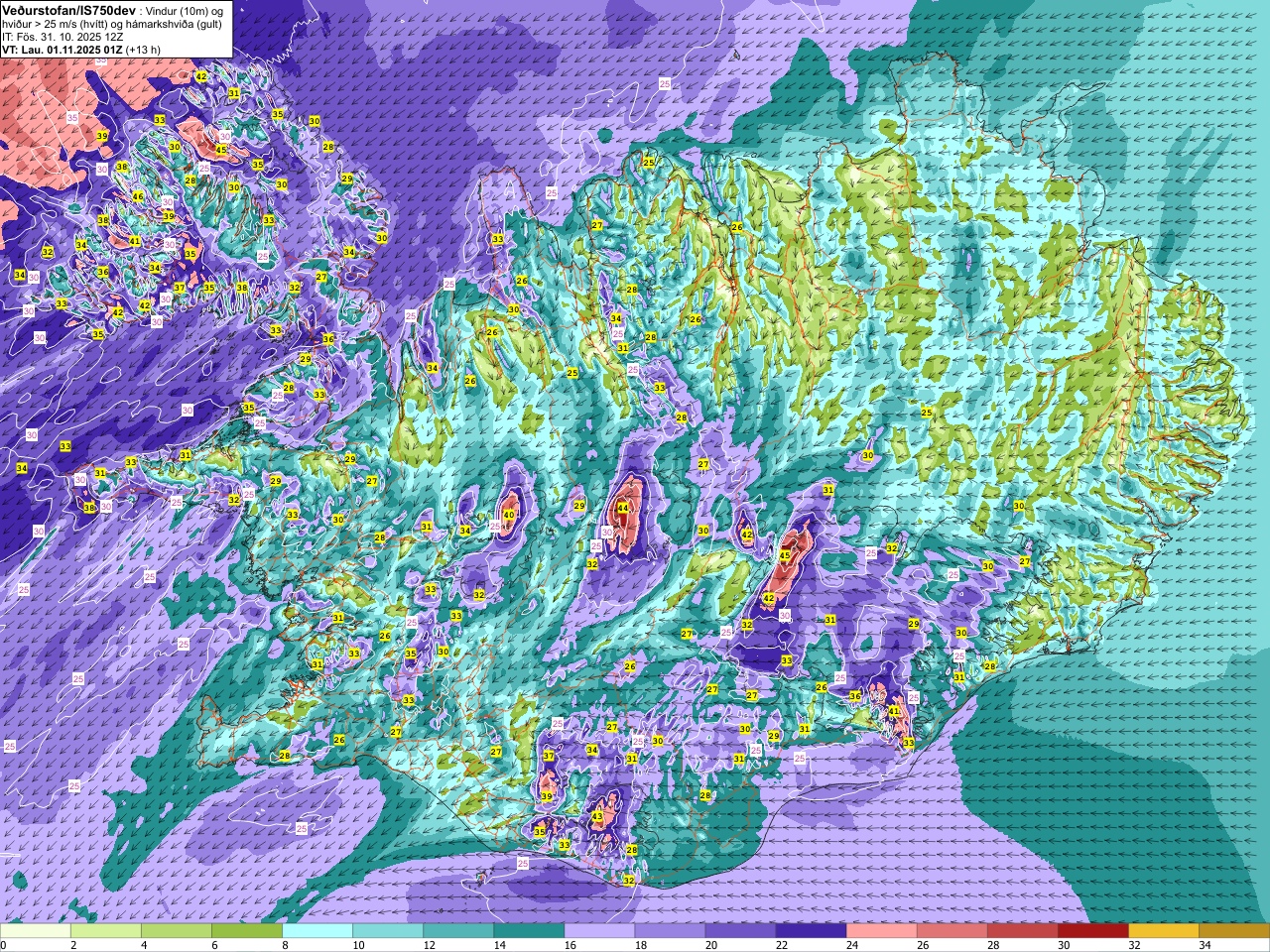The height and width of the screenshot is (952, 1270).
Task: Click the bold title "Veðurstofan/IS750dev"
Action: 68,10
